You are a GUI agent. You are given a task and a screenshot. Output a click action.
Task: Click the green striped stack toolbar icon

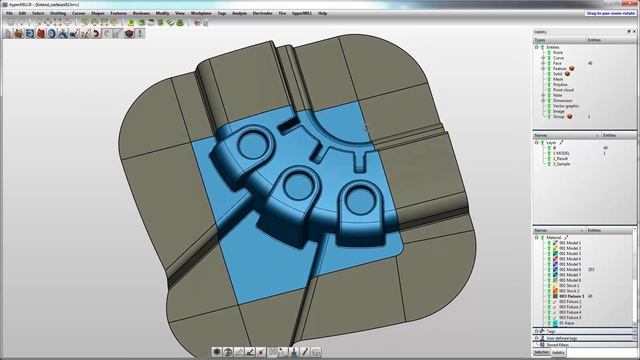tap(170, 22)
